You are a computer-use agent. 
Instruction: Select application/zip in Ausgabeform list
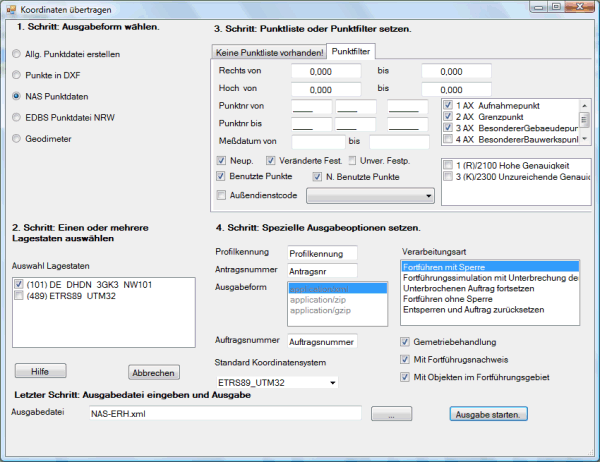(338, 299)
